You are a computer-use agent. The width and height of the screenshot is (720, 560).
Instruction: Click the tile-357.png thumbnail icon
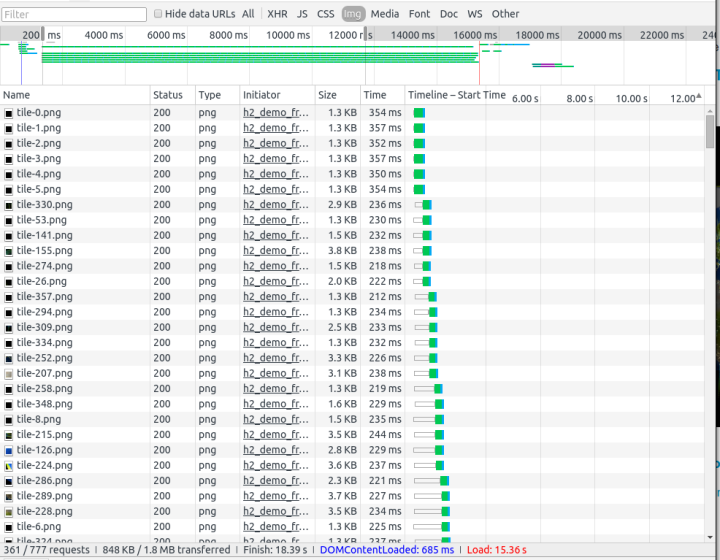coord(9,297)
